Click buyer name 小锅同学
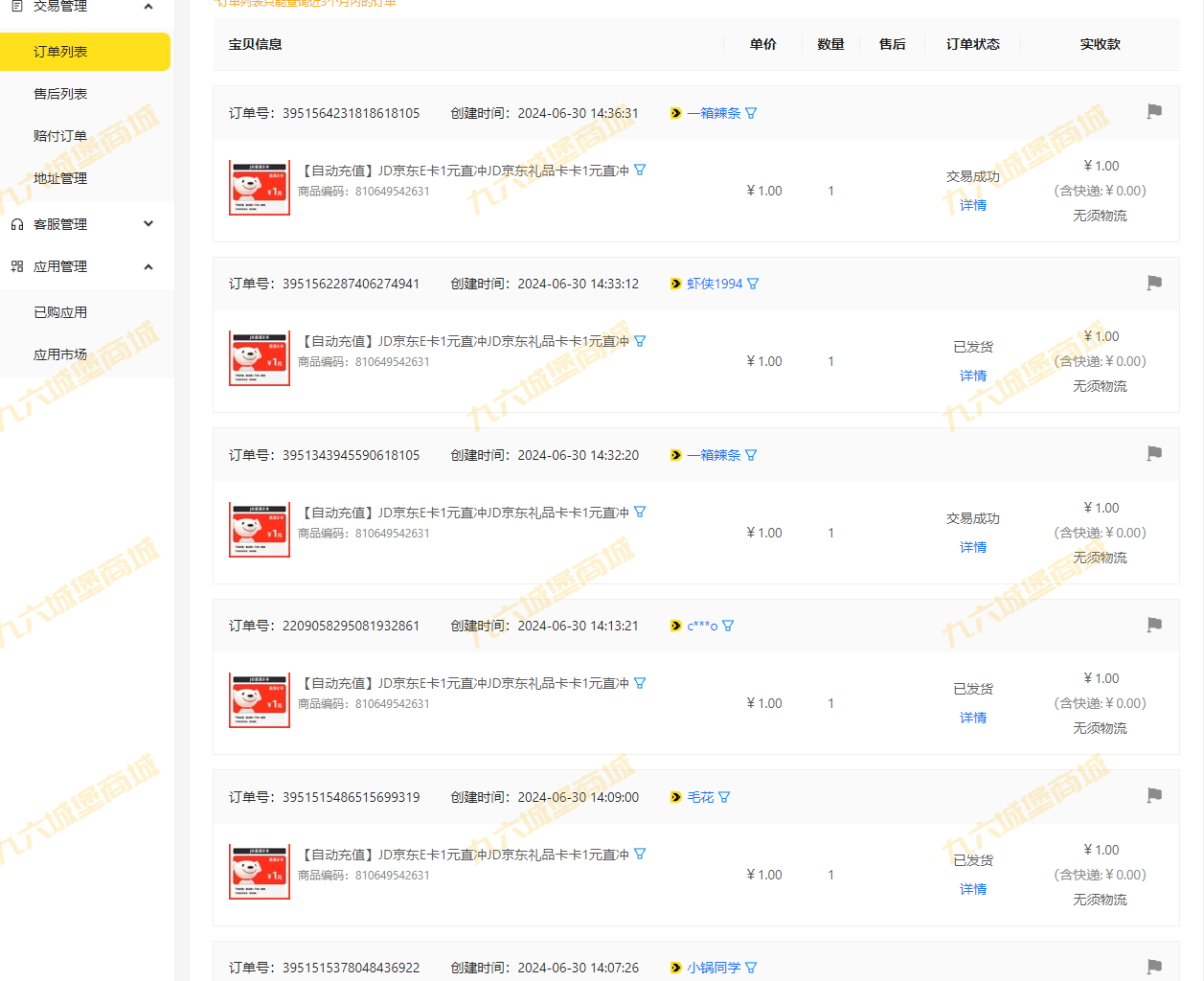 714,968
